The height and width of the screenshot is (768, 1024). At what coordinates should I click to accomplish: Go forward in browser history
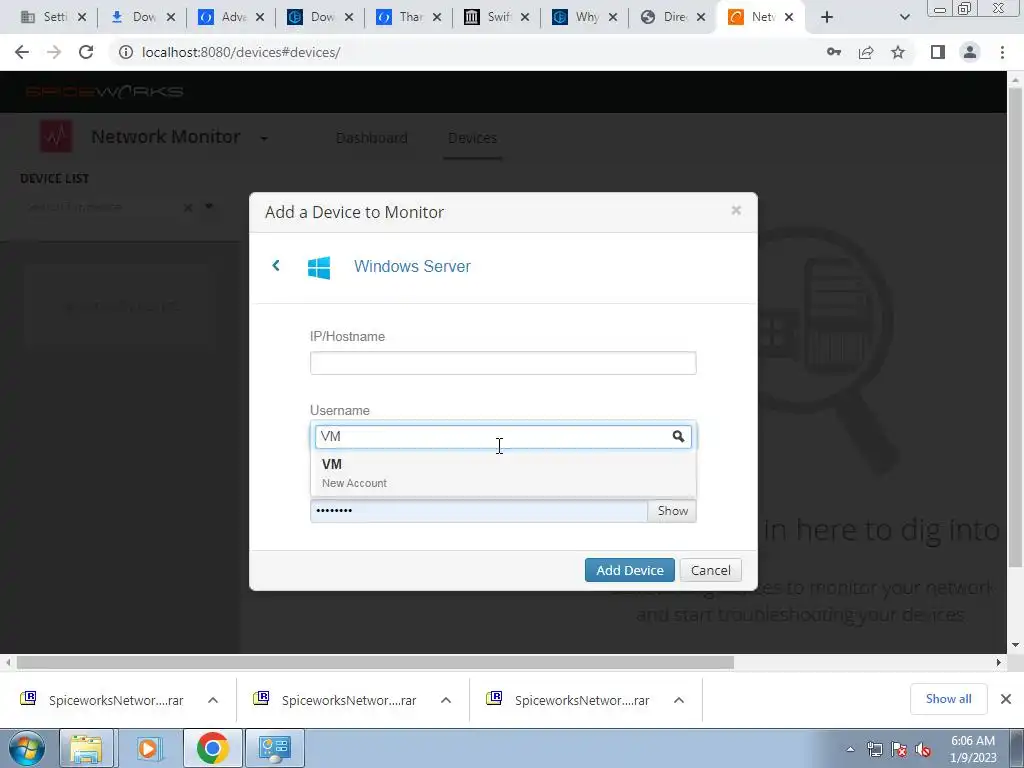(x=54, y=52)
